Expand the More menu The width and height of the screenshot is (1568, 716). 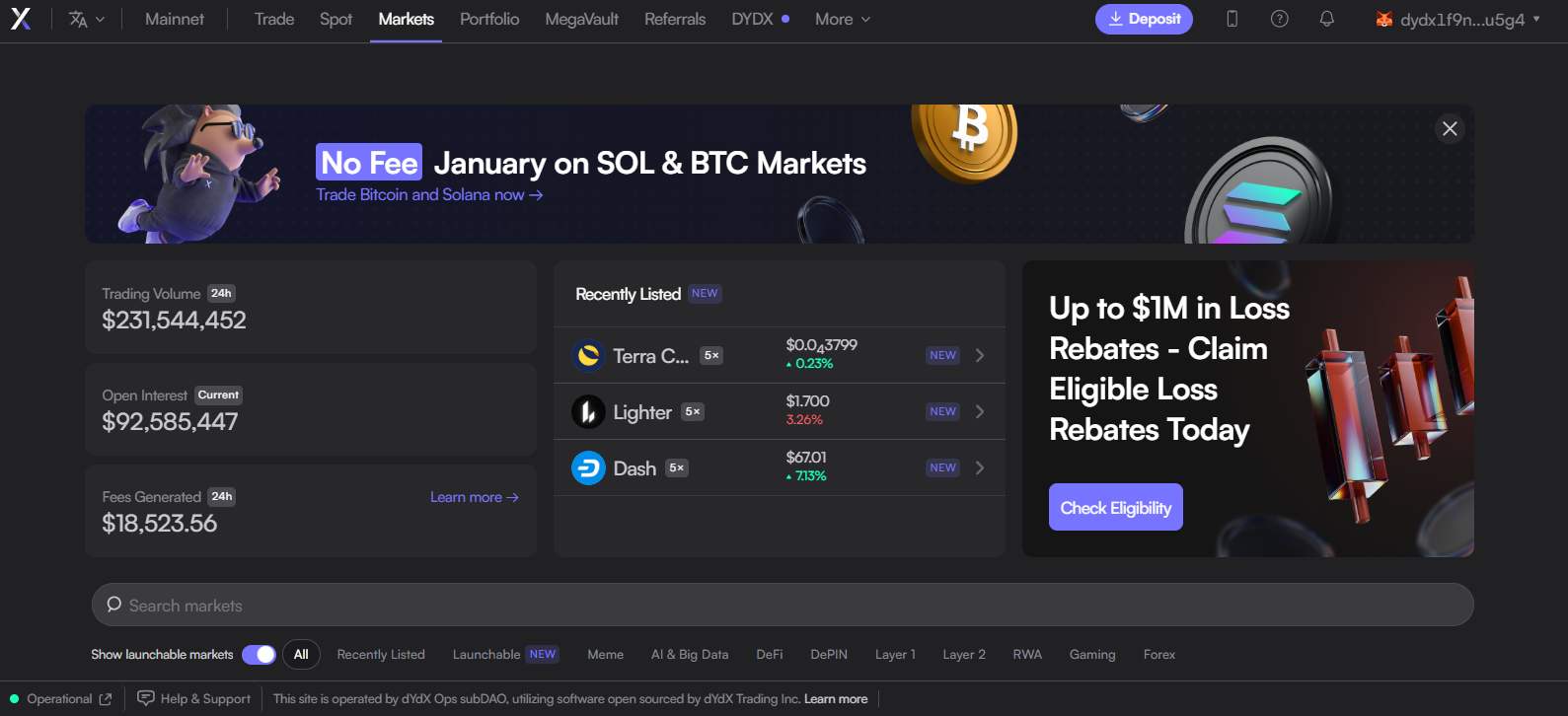842,19
